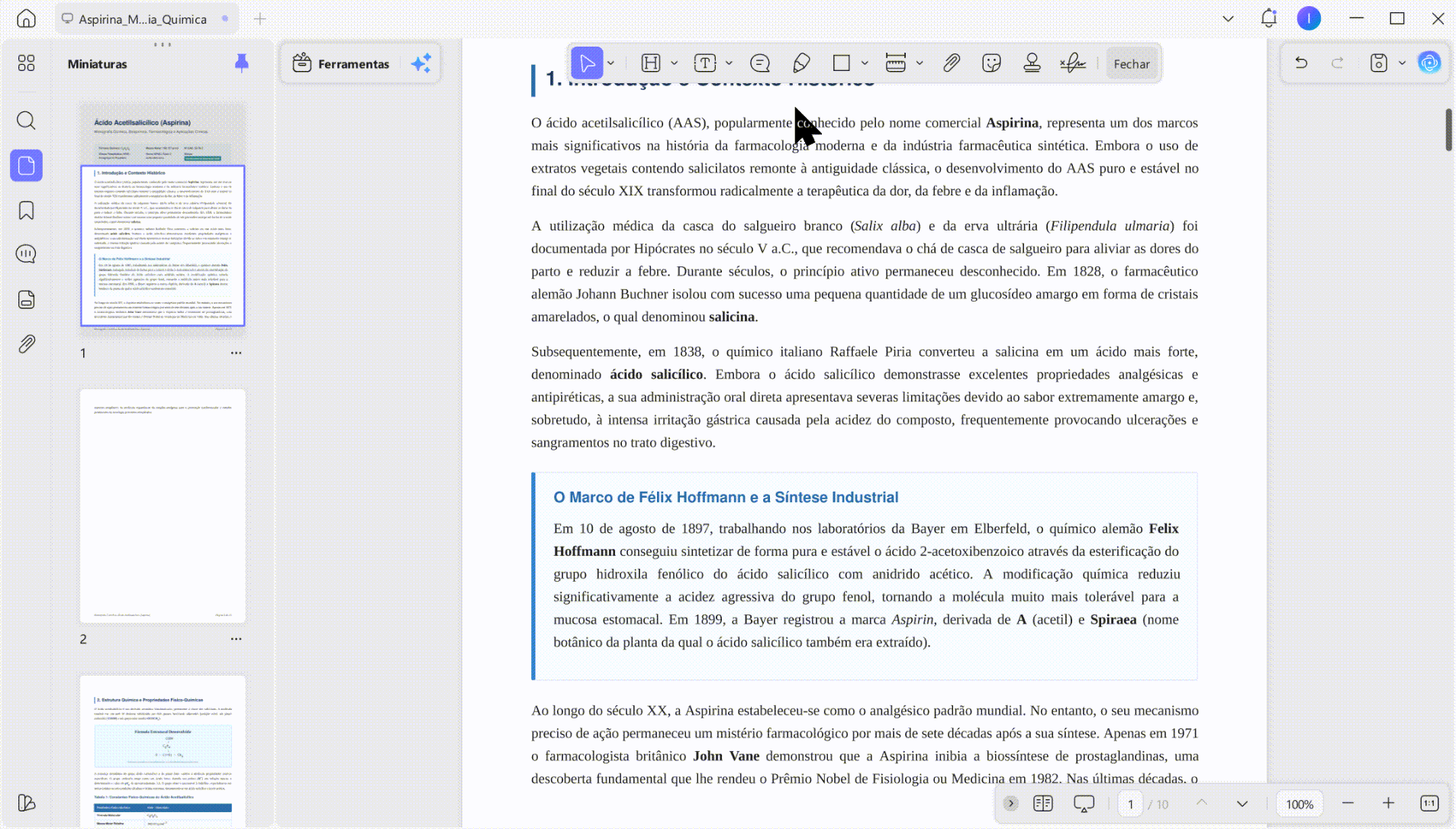Open the 100% zoom level box
1456x829 pixels.
1300,804
